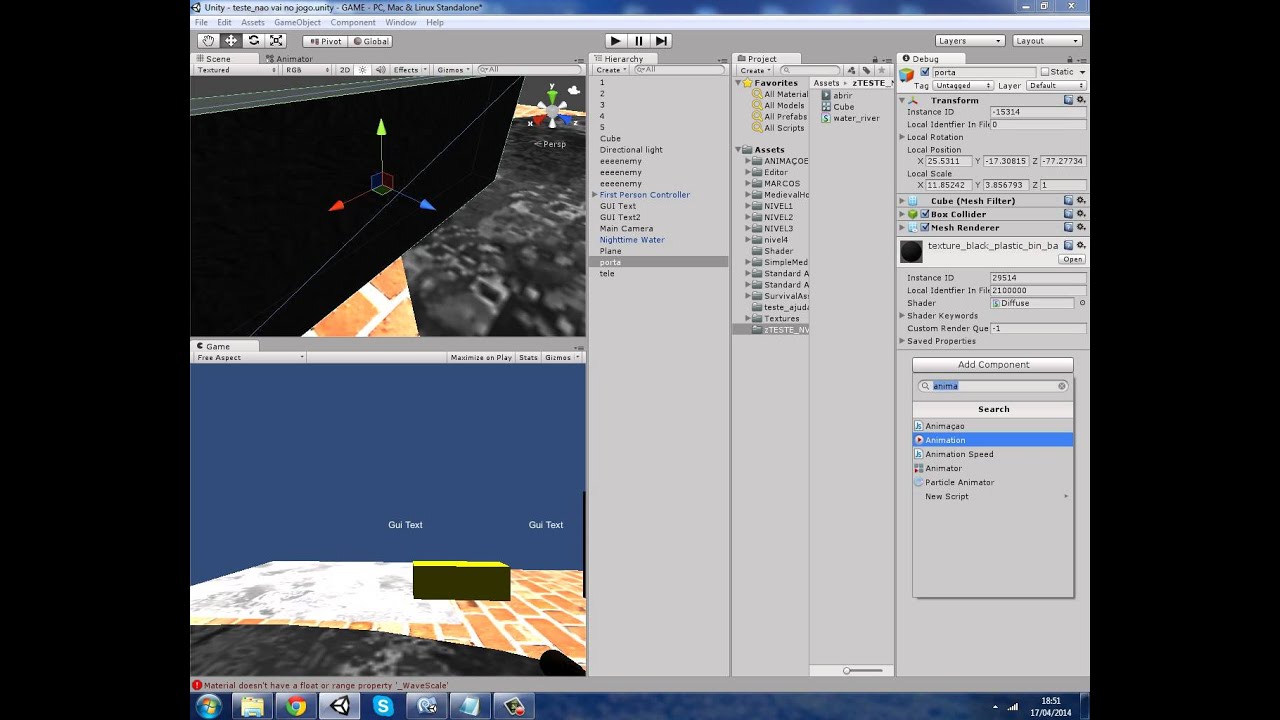Screen dimensions: 1280x720
Task: Select Animation in component list
Action: coord(993,440)
